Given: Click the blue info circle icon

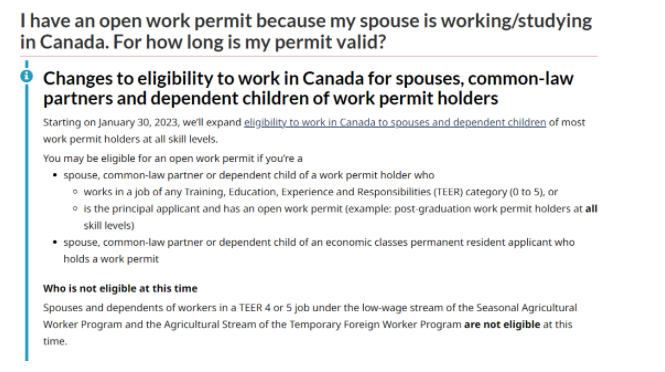Looking at the screenshot, I should coord(26,76).
